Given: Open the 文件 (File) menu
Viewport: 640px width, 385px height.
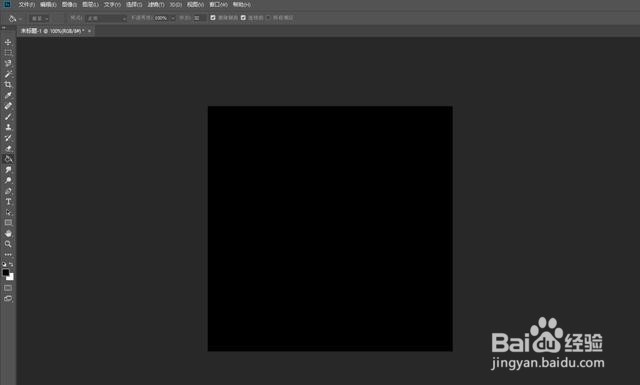Looking at the screenshot, I should [27, 4].
